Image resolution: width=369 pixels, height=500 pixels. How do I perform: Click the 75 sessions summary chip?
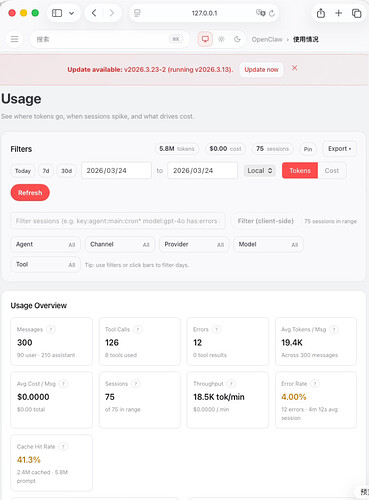pyautogui.click(x=272, y=149)
